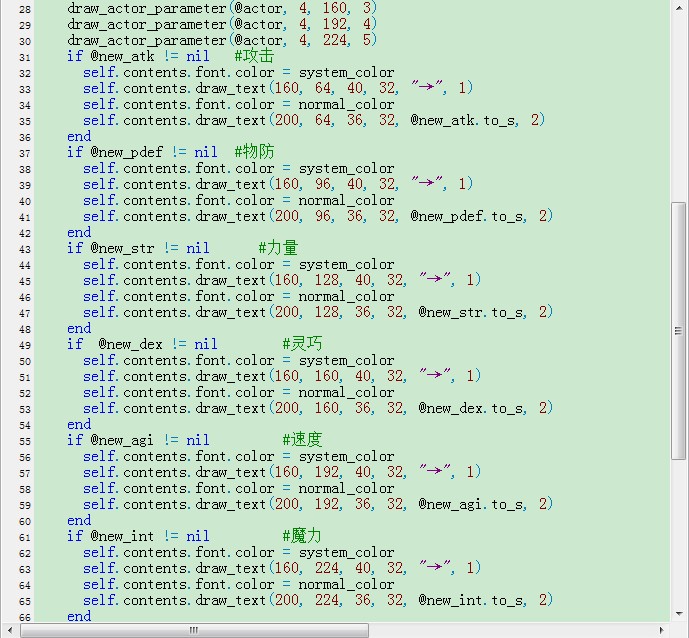Click @new_dex.to_s on line 53
This screenshot has width=689, height=638.
point(472,409)
